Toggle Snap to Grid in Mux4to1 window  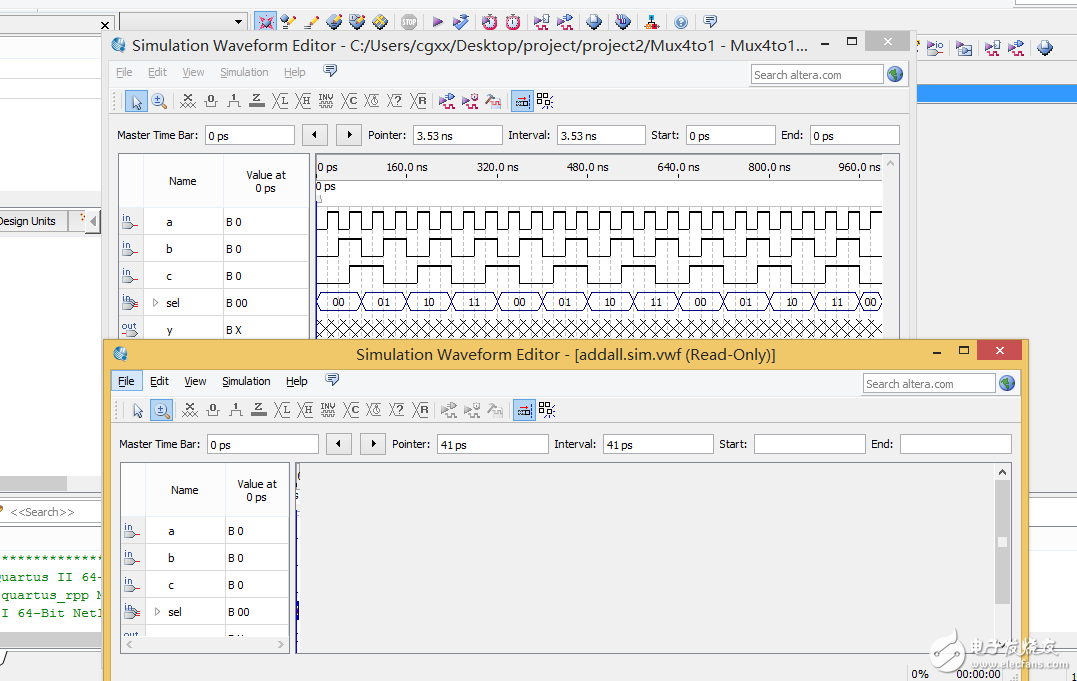522,101
